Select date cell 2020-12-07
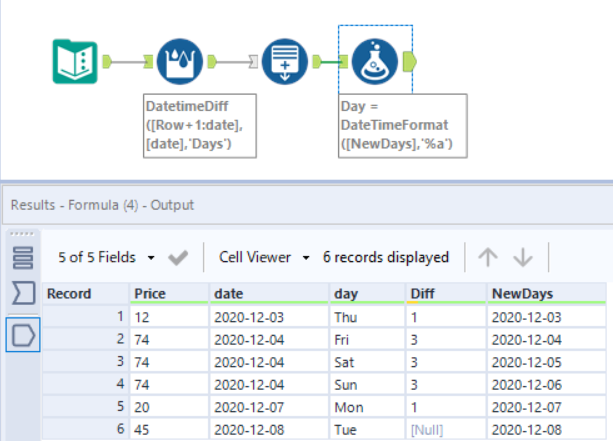Viewport: 613px width, 441px height. (269, 407)
